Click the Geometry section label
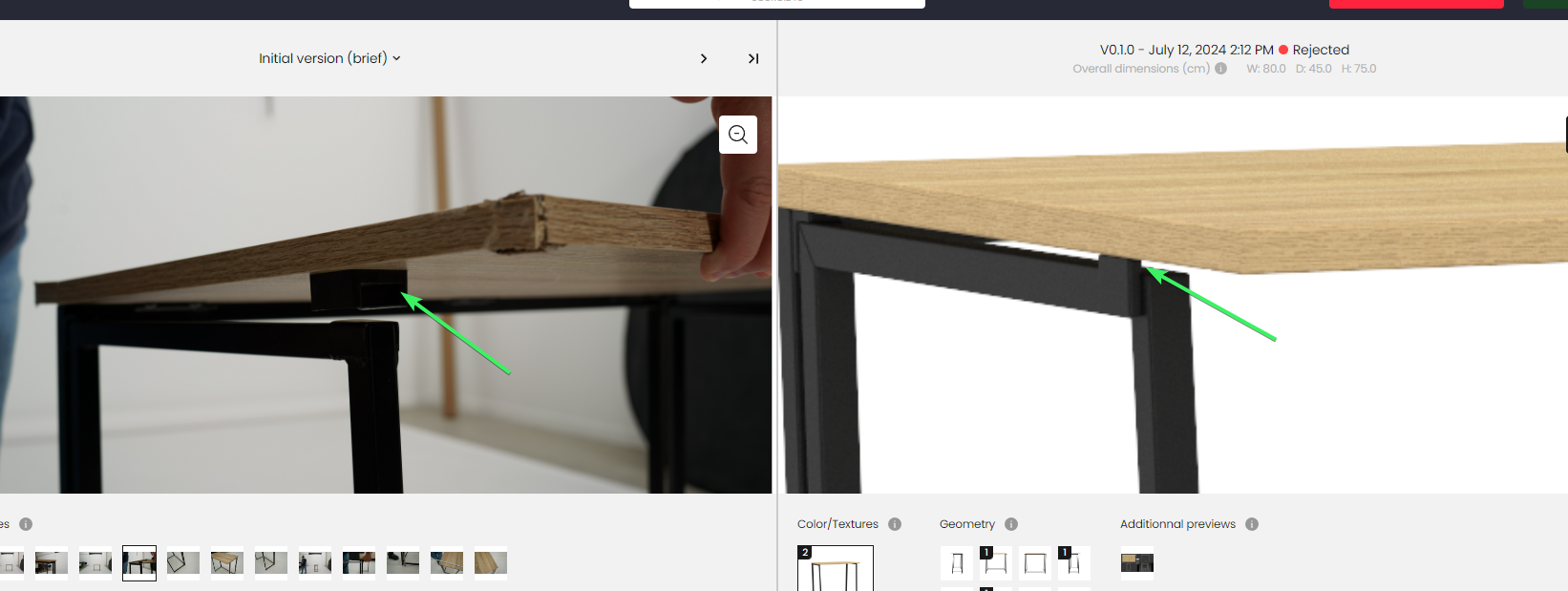 click(967, 524)
